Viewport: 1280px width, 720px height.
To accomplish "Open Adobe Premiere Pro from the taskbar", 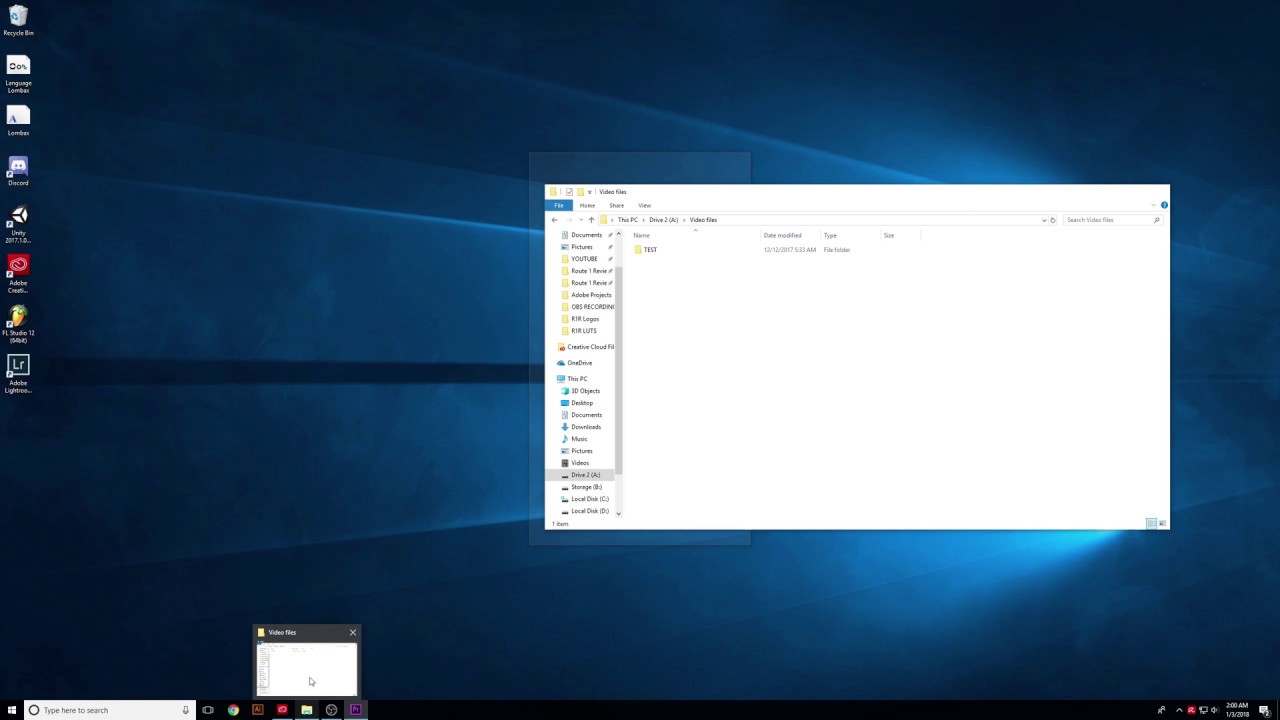I will [355, 710].
